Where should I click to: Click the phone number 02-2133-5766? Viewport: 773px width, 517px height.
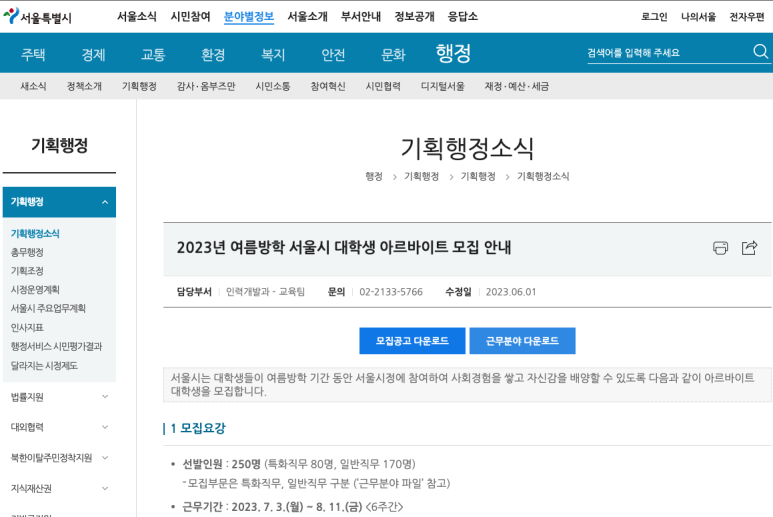[x=391, y=292]
